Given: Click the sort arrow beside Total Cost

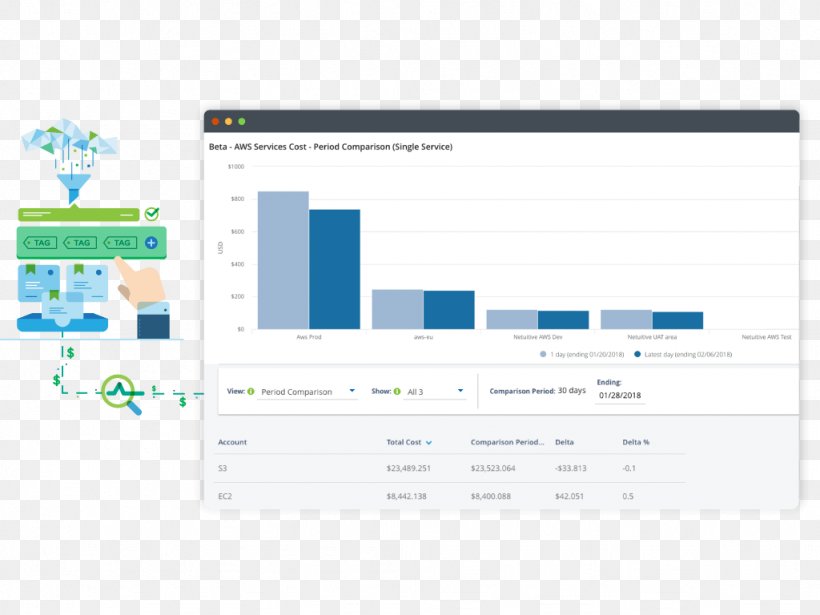Looking at the screenshot, I should pos(429,442).
